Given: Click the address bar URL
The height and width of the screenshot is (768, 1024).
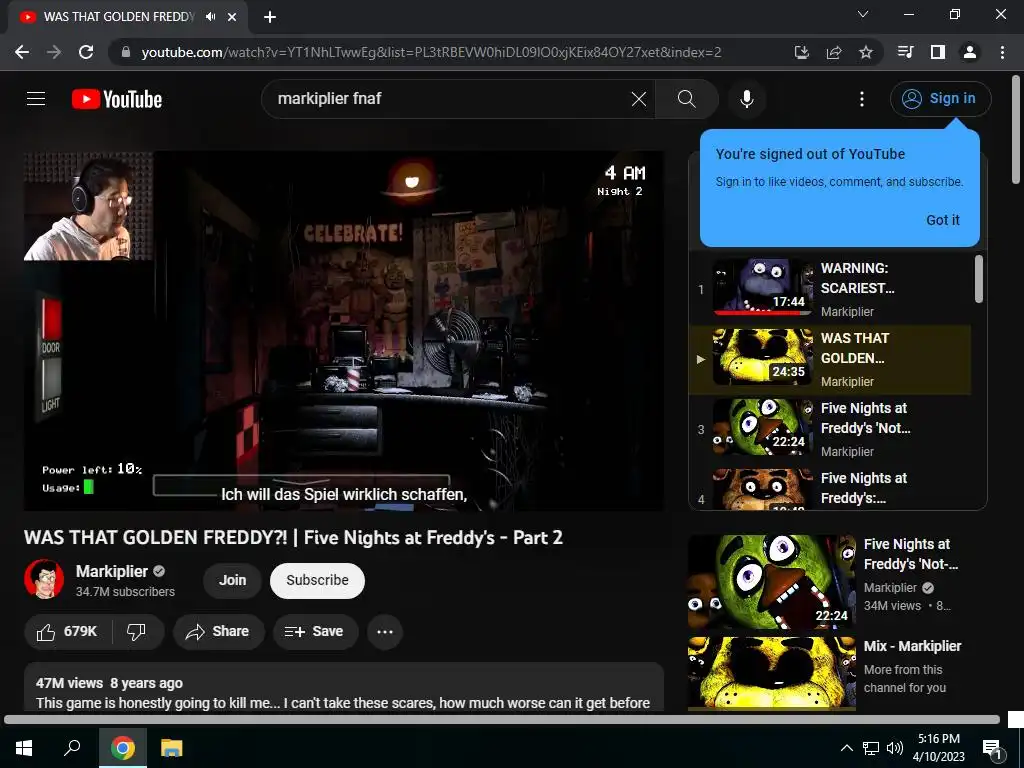Looking at the screenshot, I should (431, 52).
